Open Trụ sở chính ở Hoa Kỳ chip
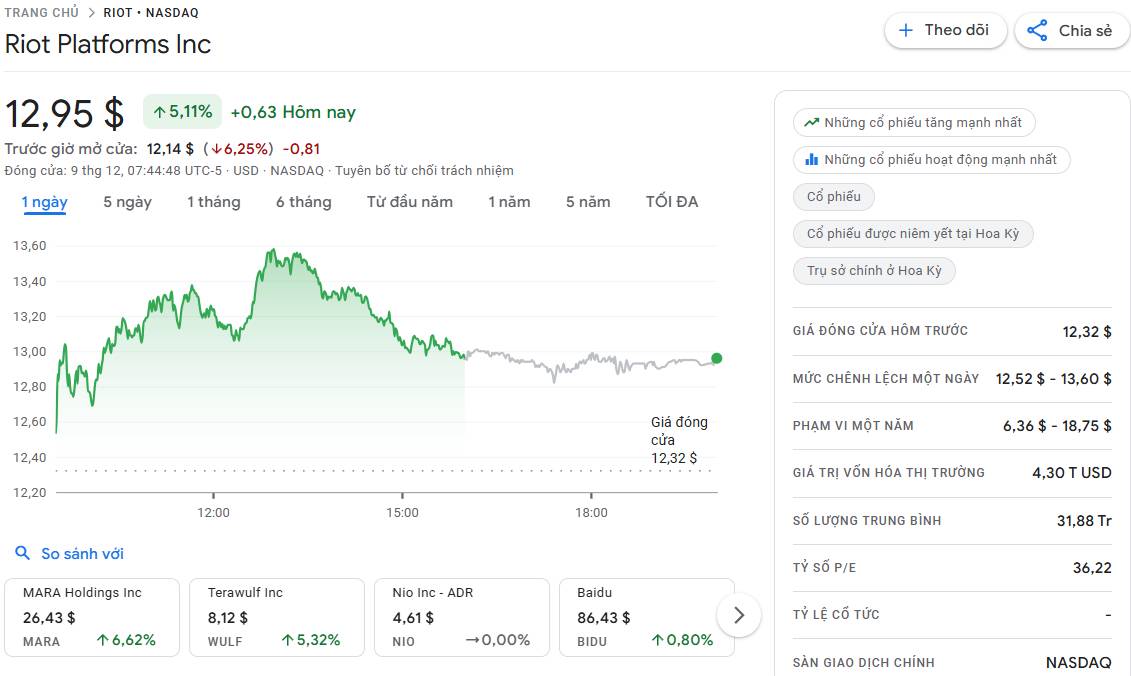This screenshot has height=676, width=1131. [x=873, y=271]
